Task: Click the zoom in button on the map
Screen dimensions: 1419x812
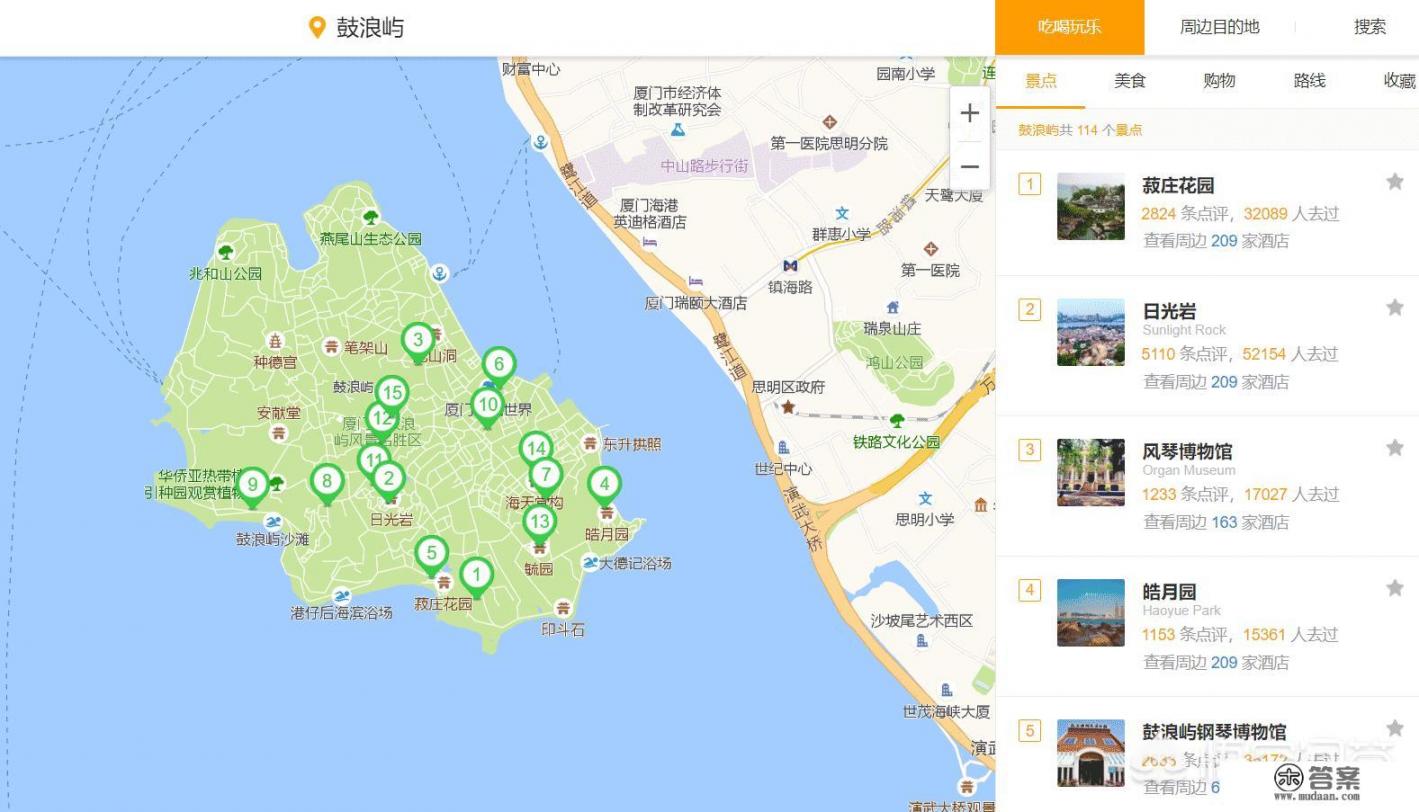Action: pyautogui.click(x=968, y=113)
